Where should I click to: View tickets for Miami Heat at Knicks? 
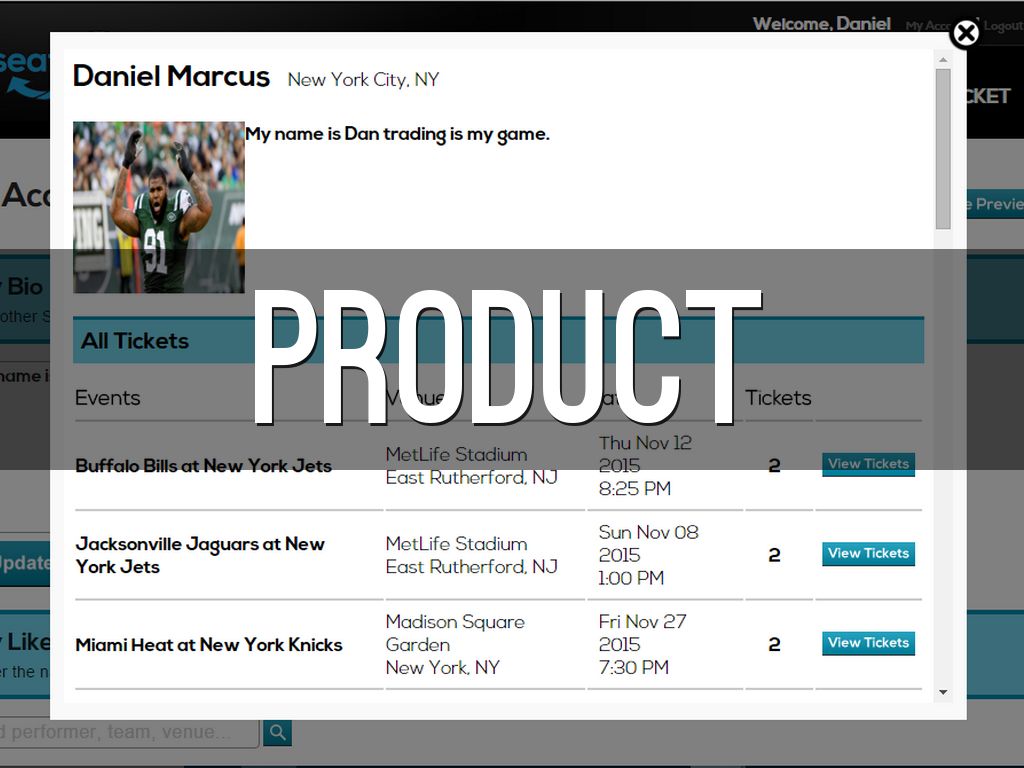pyautogui.click(x=868, y=643)
